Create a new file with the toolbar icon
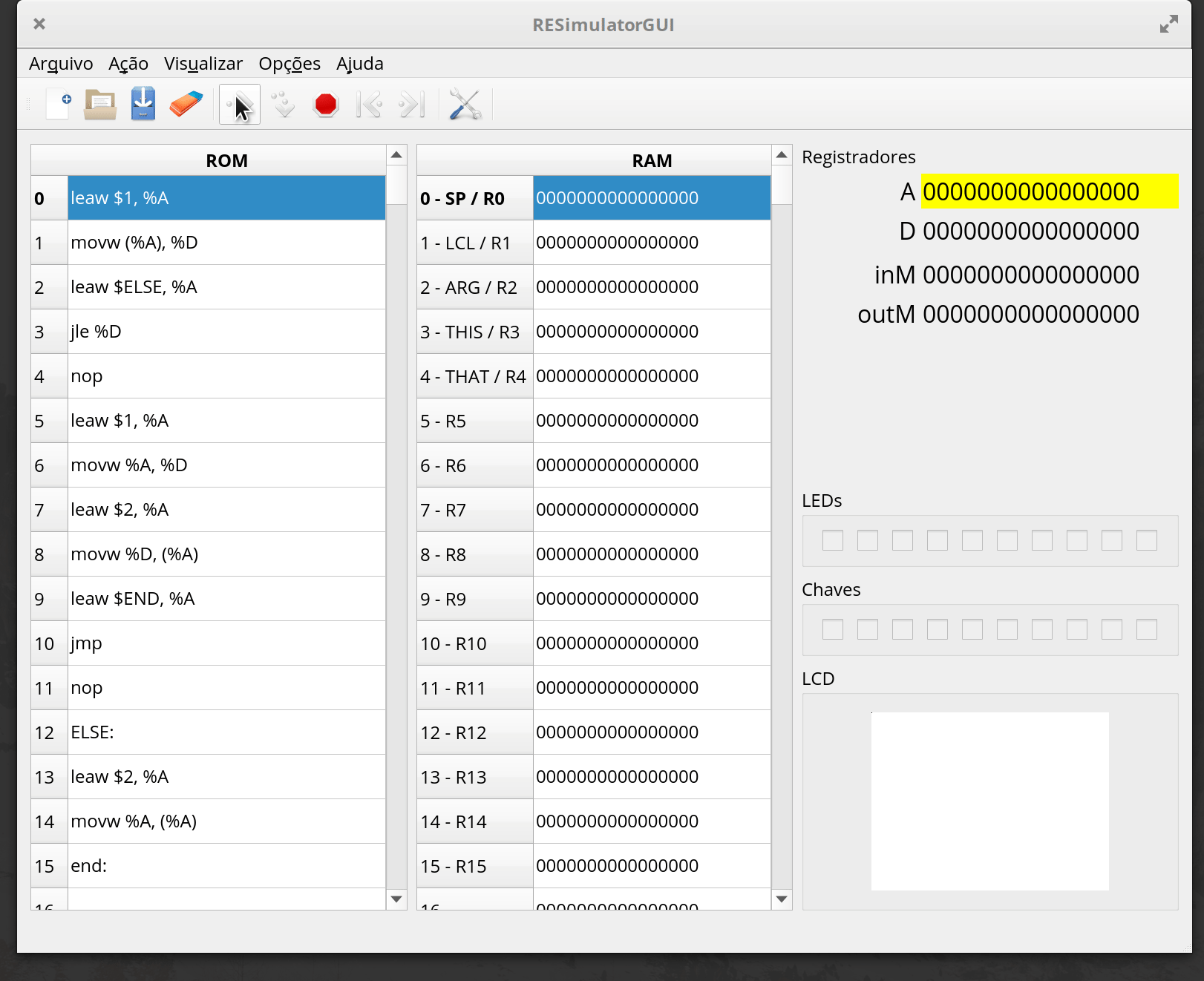 click(x=58, y=105)
